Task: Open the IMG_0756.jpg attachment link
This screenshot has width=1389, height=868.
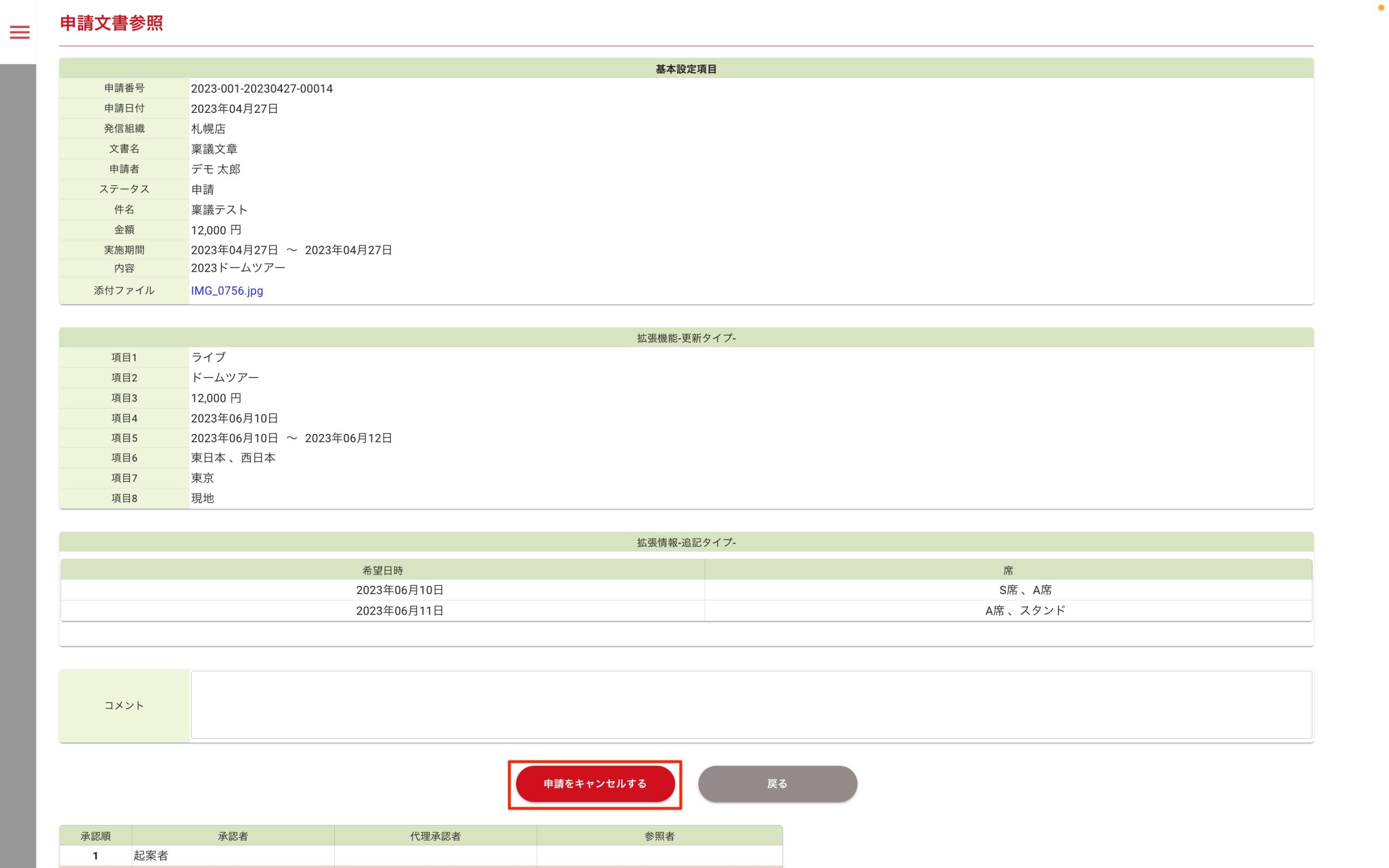Action: [x=227, y=290]
